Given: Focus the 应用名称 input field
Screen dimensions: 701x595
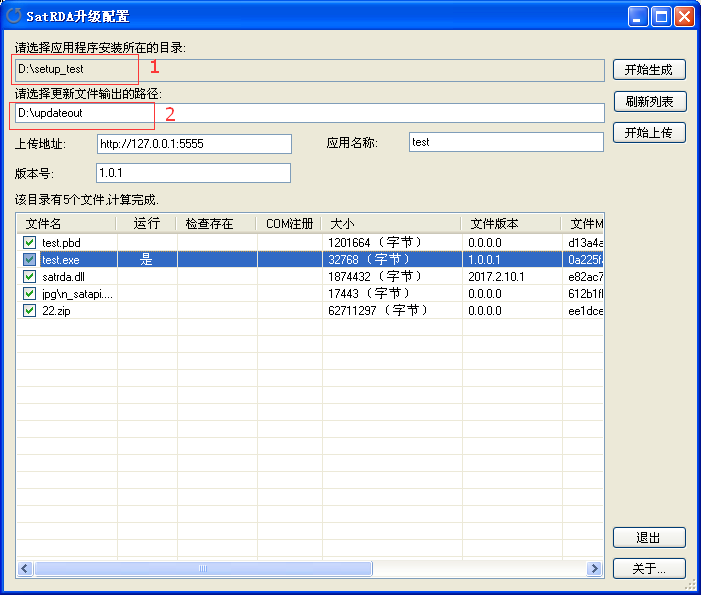Looking at the screenshot, I should [506, 143].
